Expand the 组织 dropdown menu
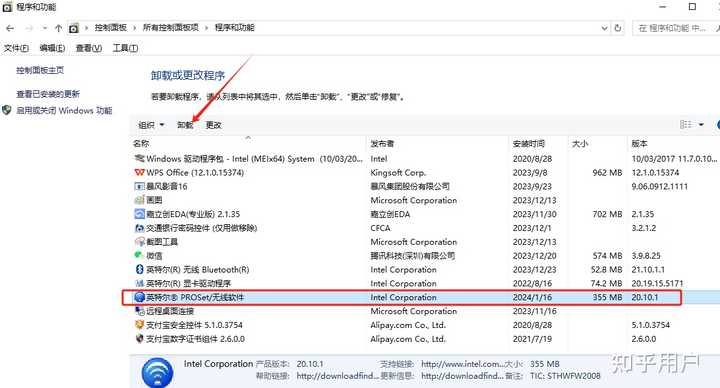Viewport: 720px width, 388px height. [x=152, y=125]
